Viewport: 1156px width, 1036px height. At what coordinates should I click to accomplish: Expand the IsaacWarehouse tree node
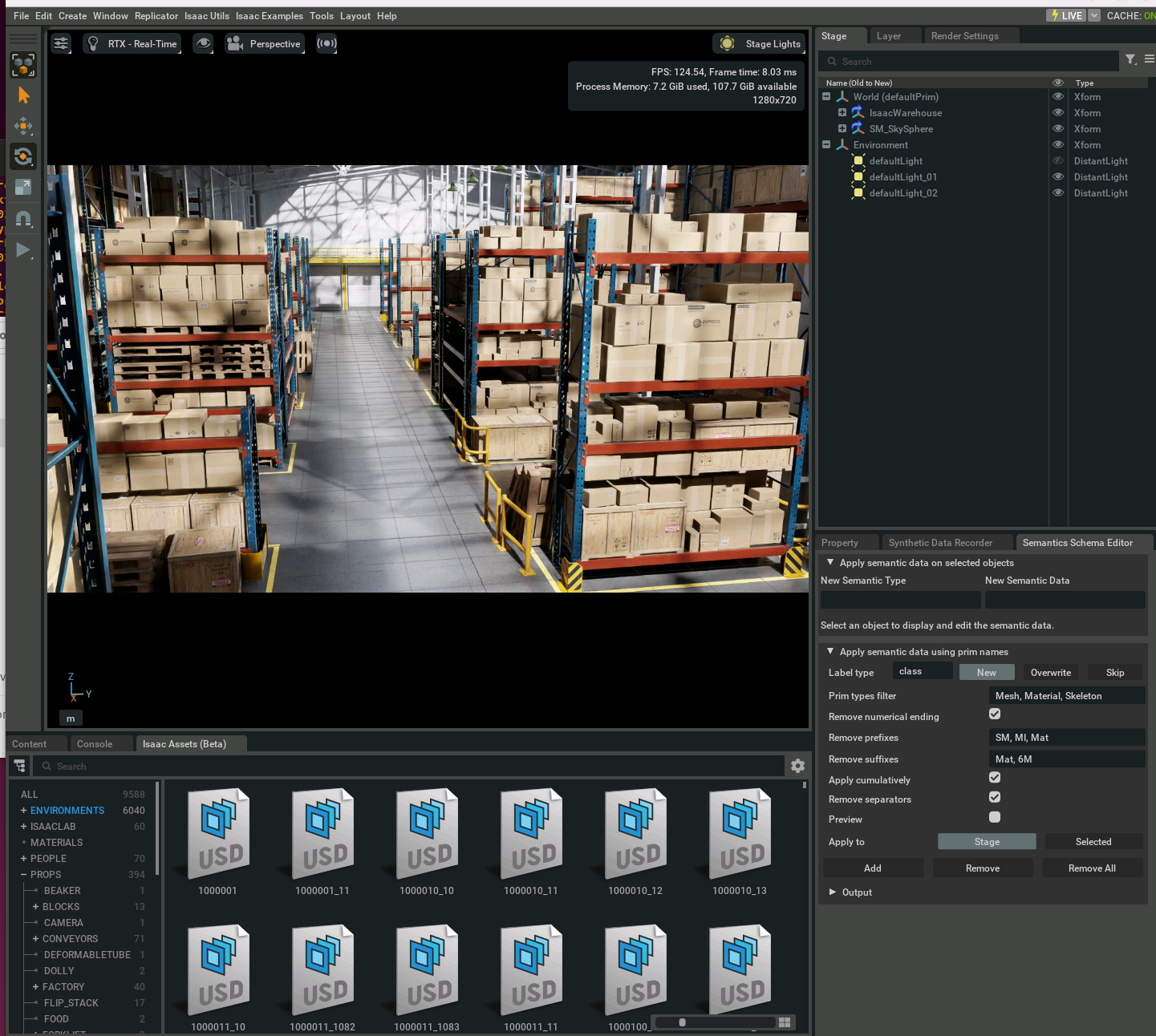[842, 113]
